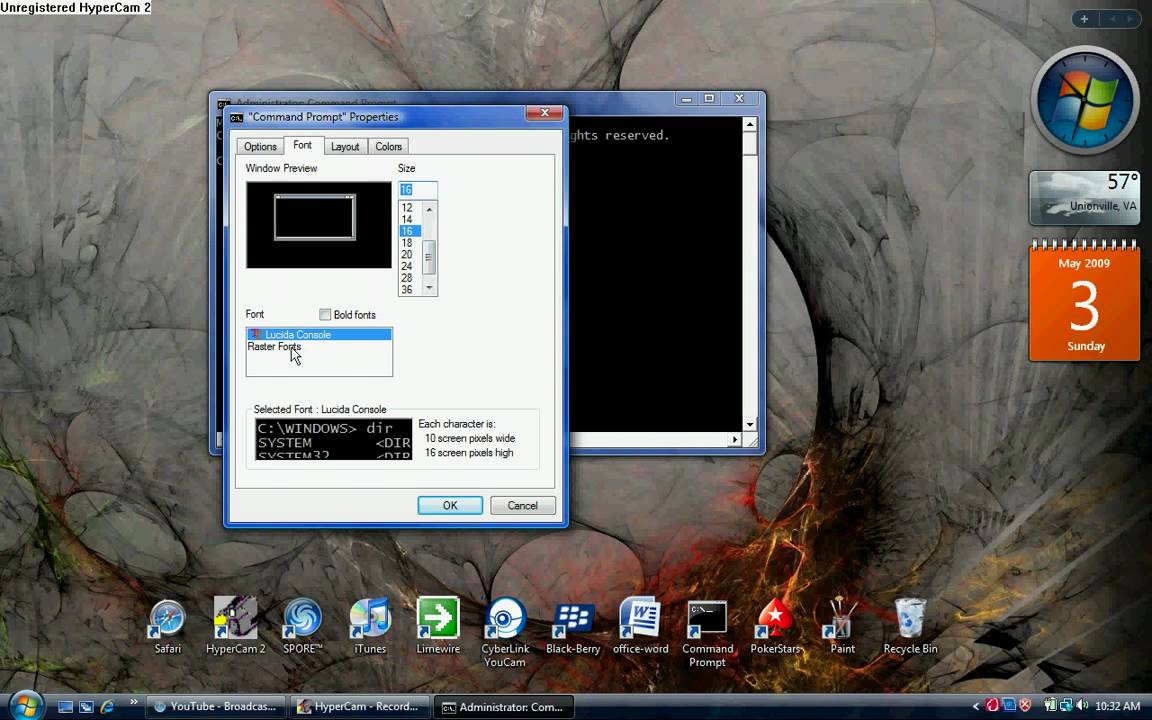Open the Safari desktop shortcut
Viewport: 1152px width, 720px height.
pos(168,625)
